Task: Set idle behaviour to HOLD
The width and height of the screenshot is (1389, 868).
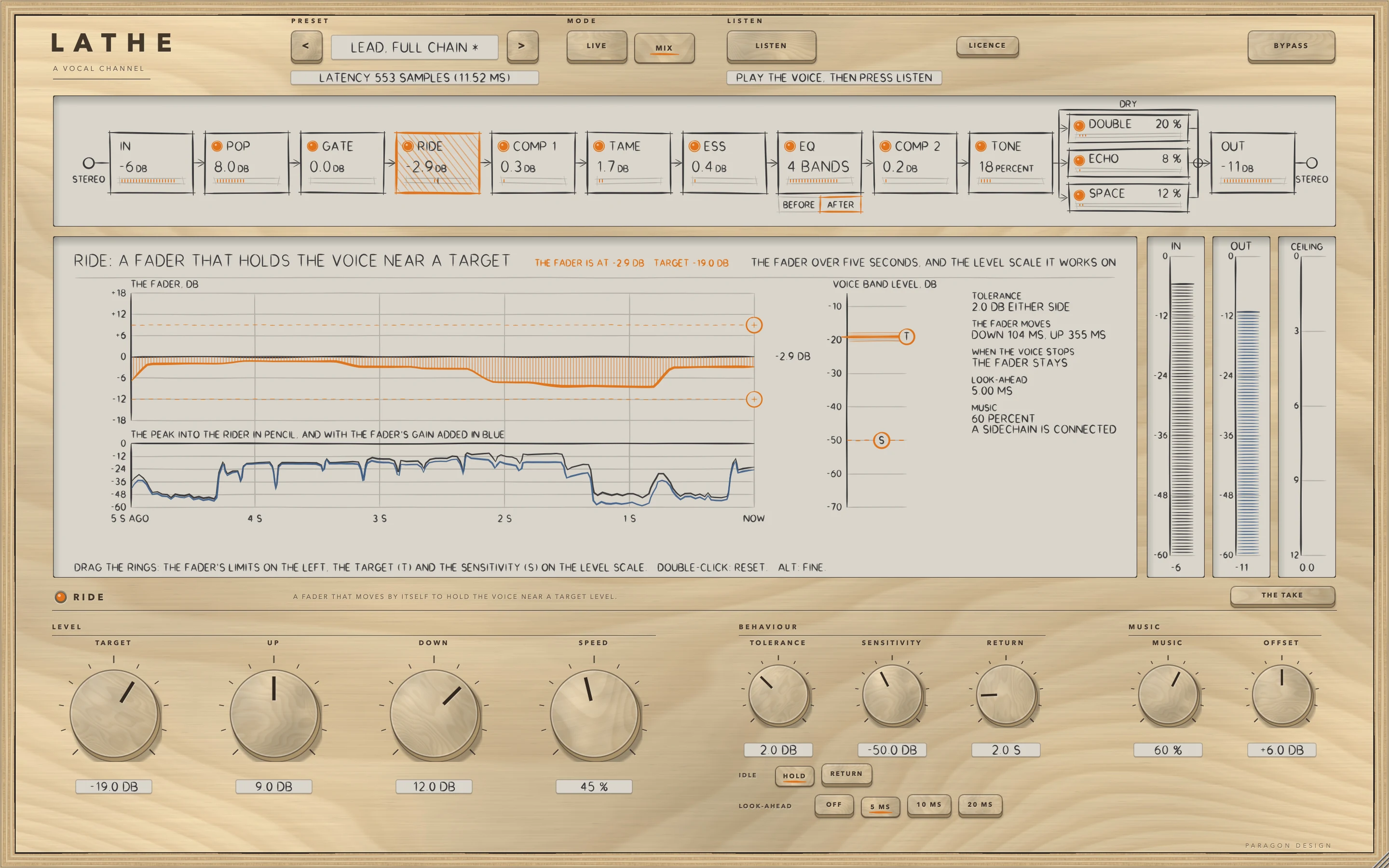Action: (794, 776)
